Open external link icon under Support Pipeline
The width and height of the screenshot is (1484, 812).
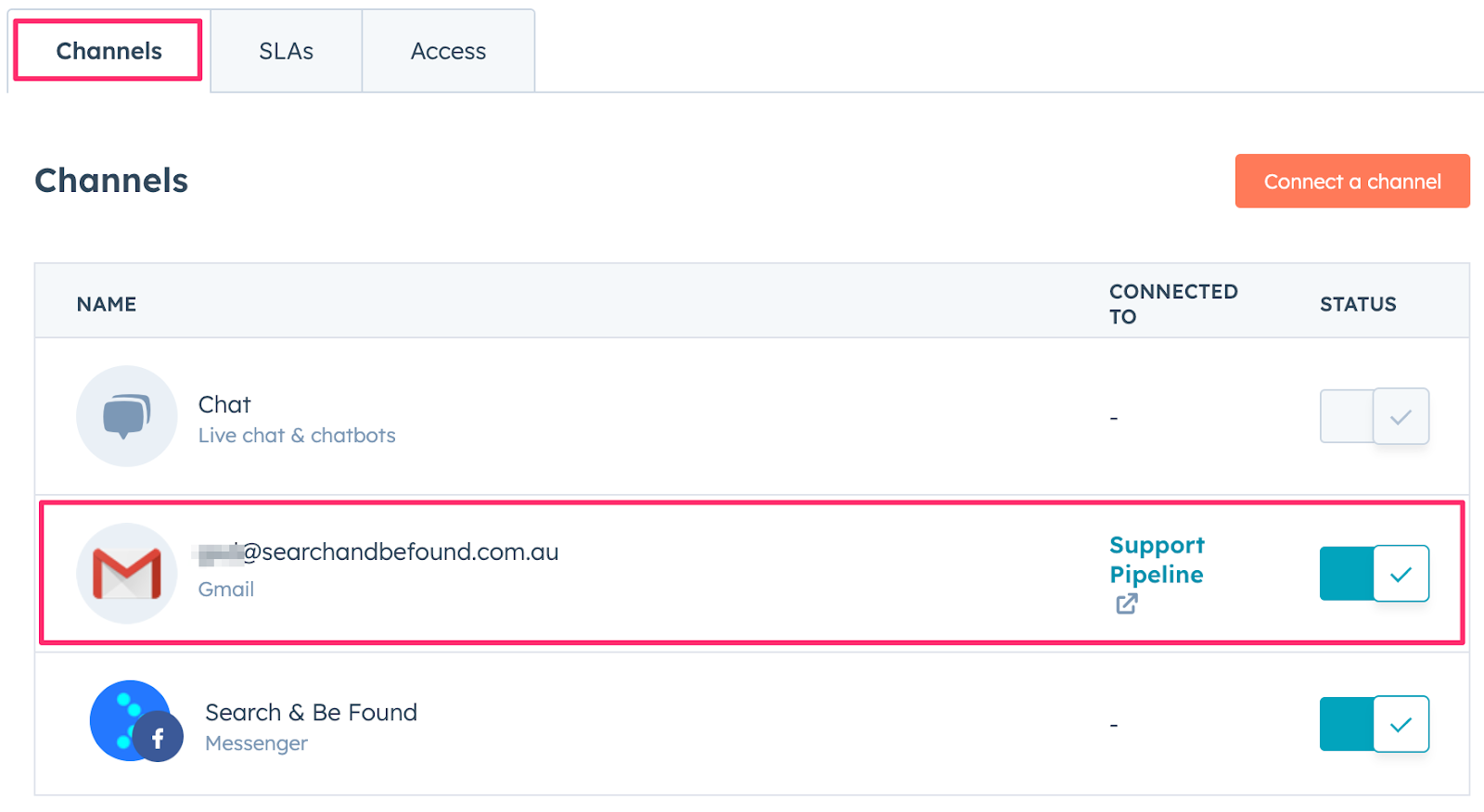(1126, 604)
